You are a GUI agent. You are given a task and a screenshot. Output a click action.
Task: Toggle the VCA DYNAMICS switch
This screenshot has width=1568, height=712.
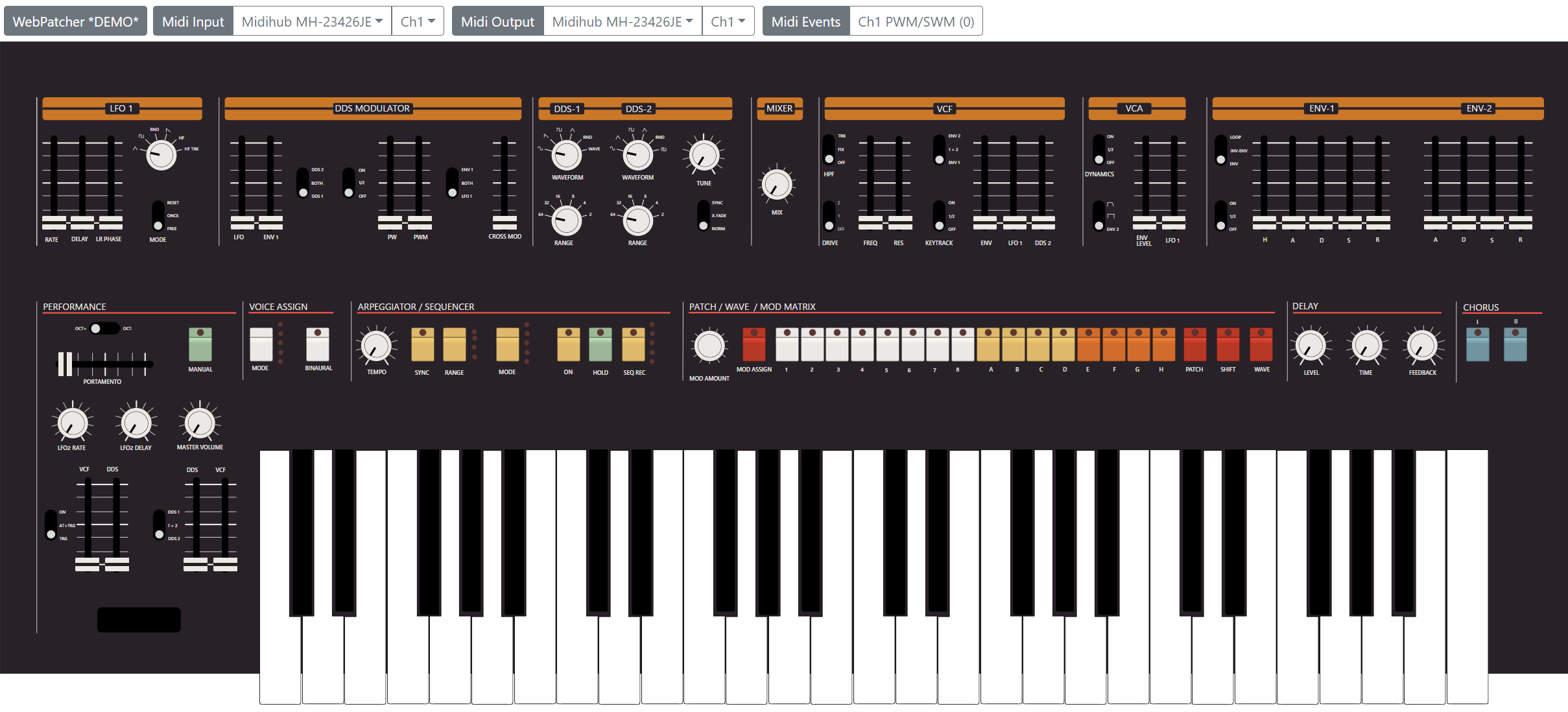pos(1099,150)
